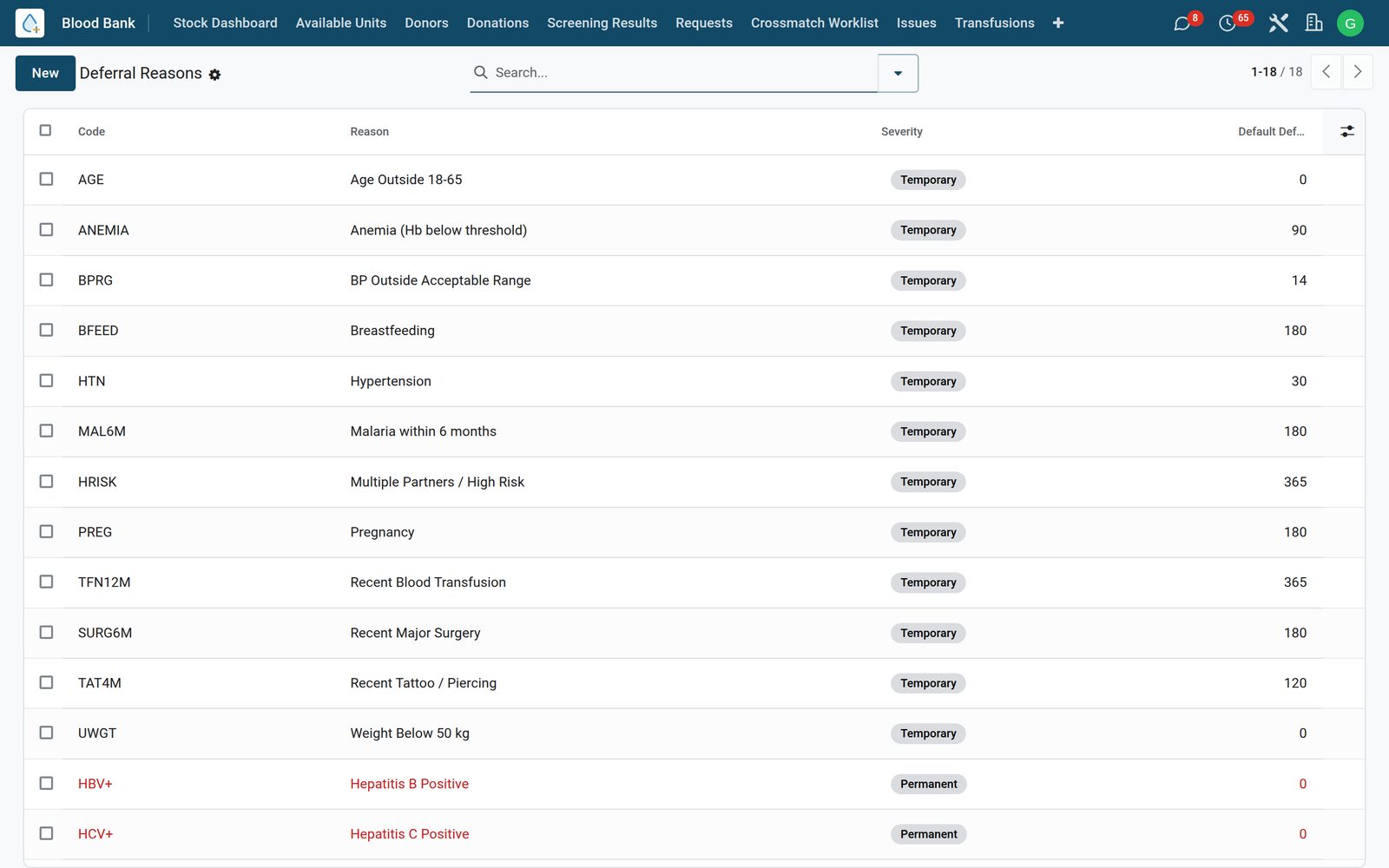This screenshot has width=1389, height=868.
Task: Click the New button
Action: pyautogui.click(x=45, y=73)
